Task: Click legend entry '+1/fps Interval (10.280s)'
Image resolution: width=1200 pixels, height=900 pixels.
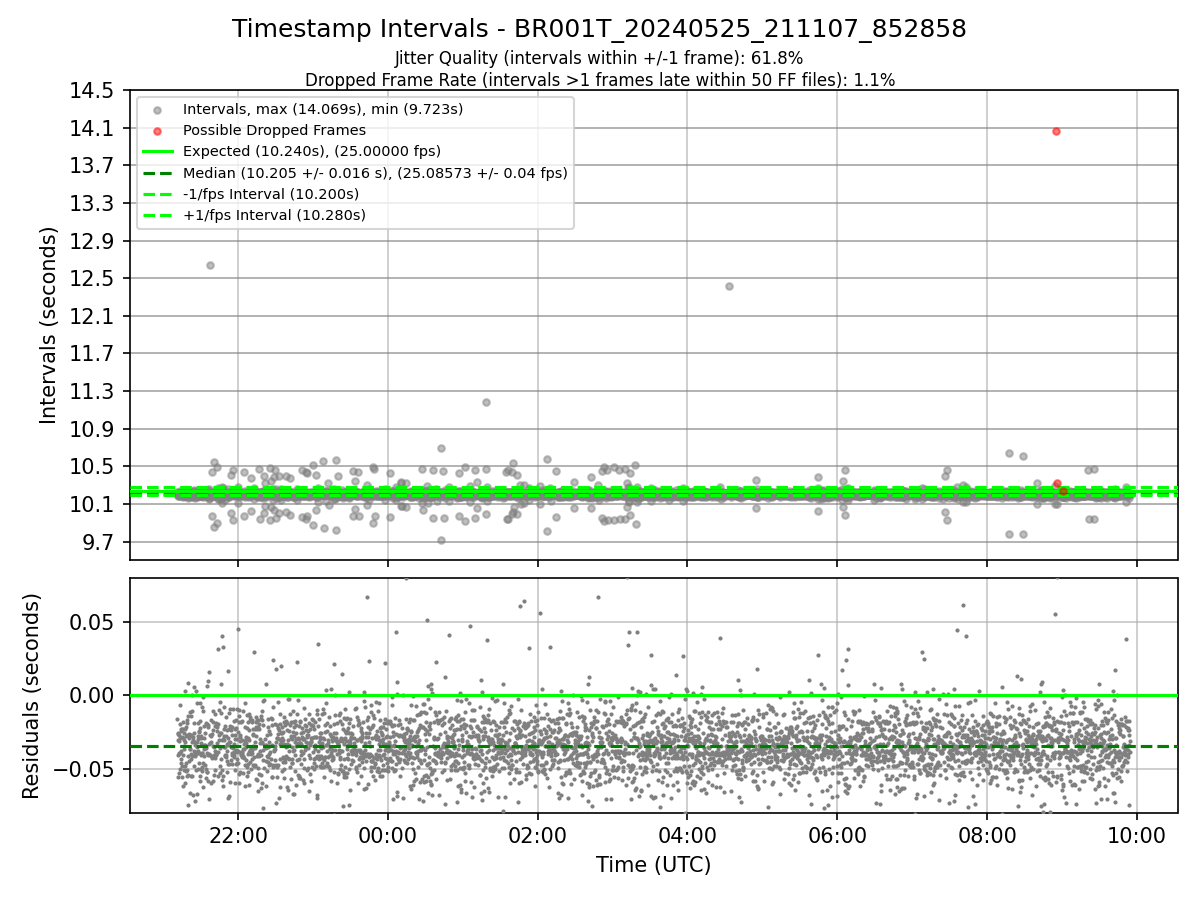Action: [x=274, y=215]
